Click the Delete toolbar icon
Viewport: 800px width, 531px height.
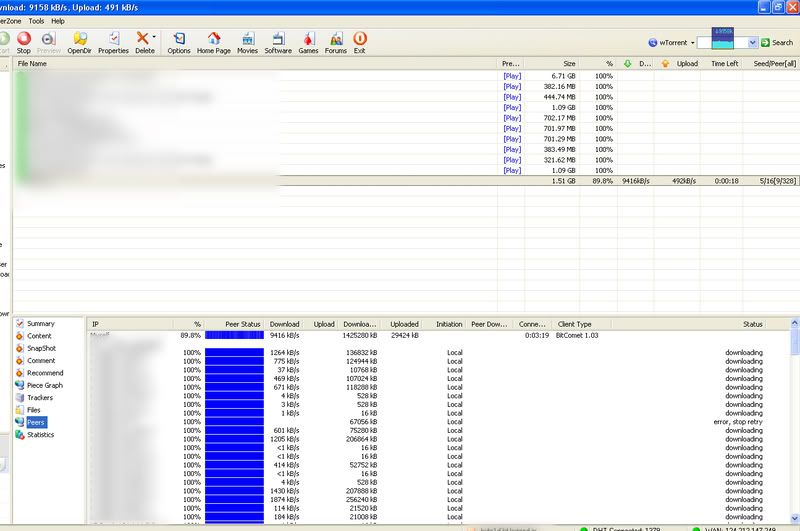tap(143, 43)
